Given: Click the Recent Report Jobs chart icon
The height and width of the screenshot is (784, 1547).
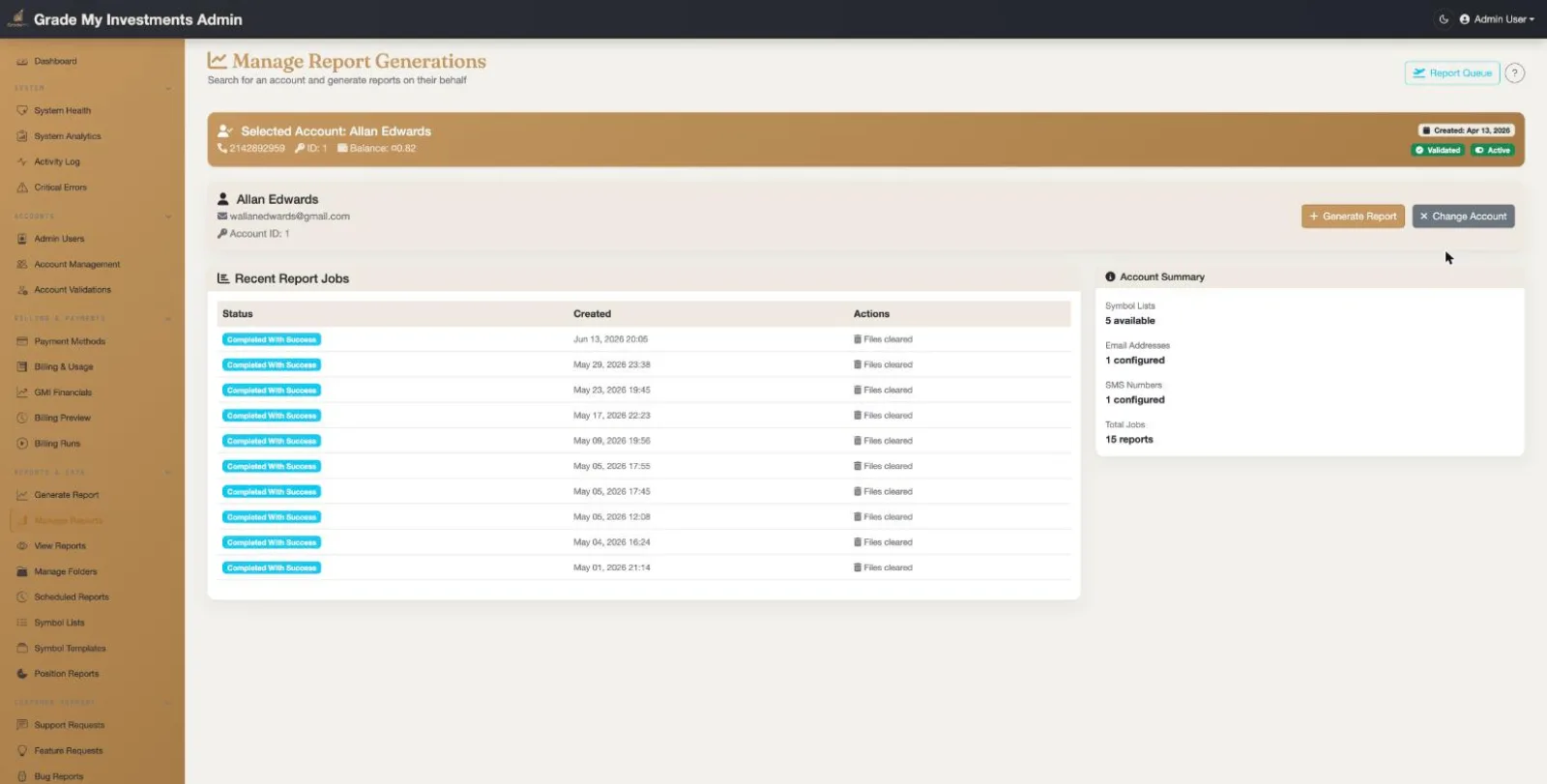Looking at the screenshot, I should pyautogui.click(x=223, y=278).
